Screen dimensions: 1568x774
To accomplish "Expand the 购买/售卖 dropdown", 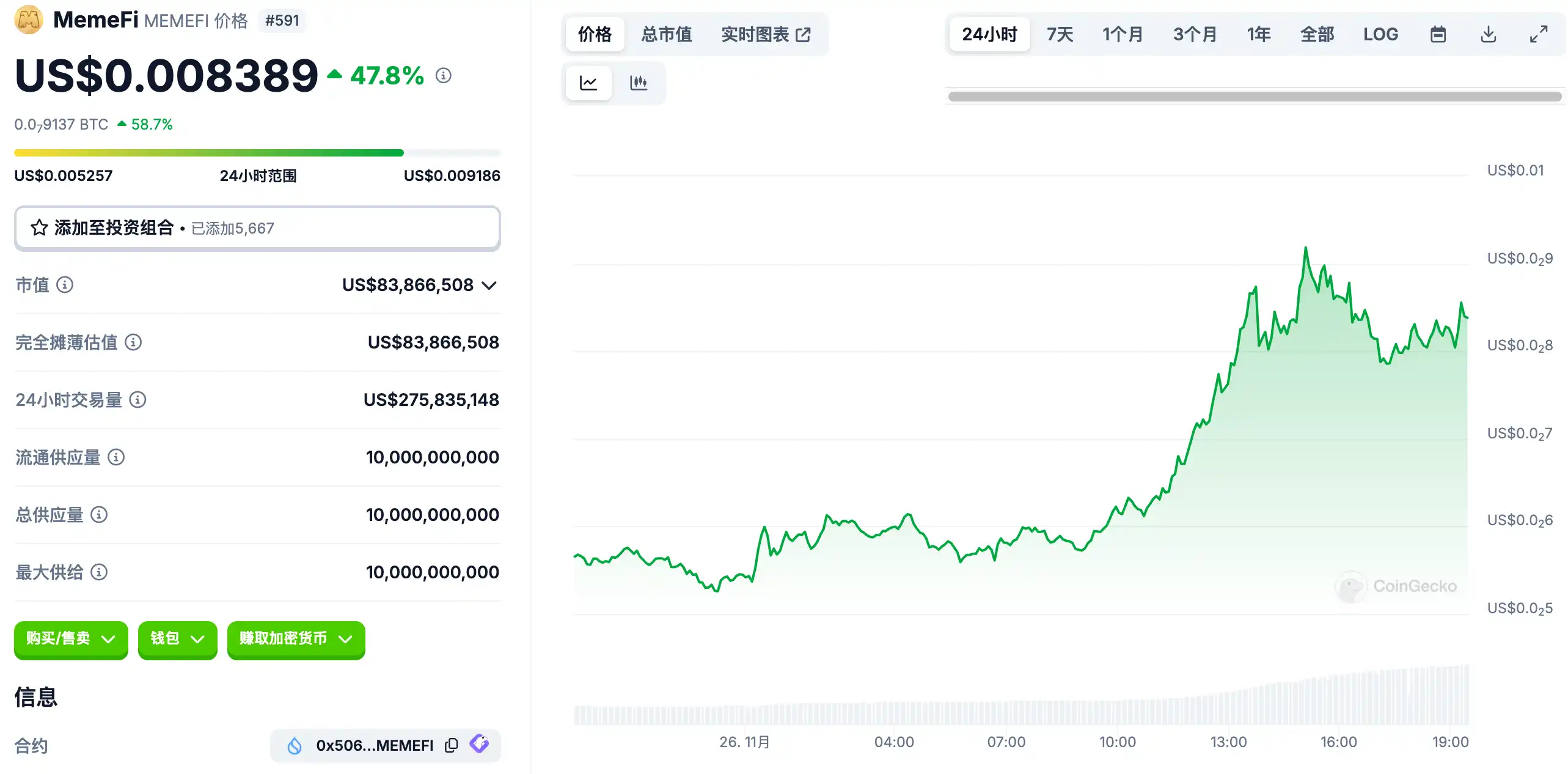I will pyautogui.click(x=71, y=639).
